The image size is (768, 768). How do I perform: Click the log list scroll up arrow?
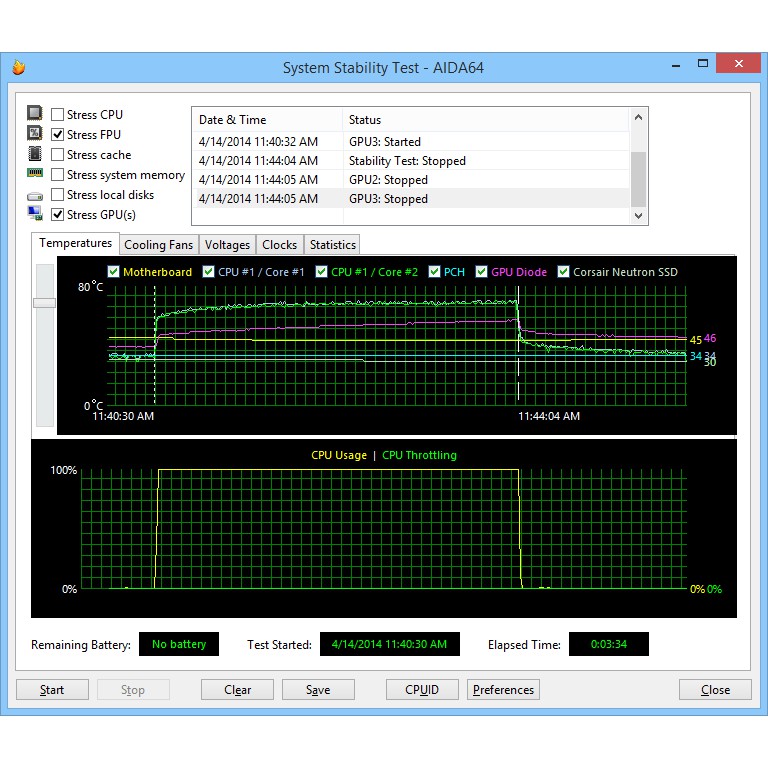pos(638,117)
